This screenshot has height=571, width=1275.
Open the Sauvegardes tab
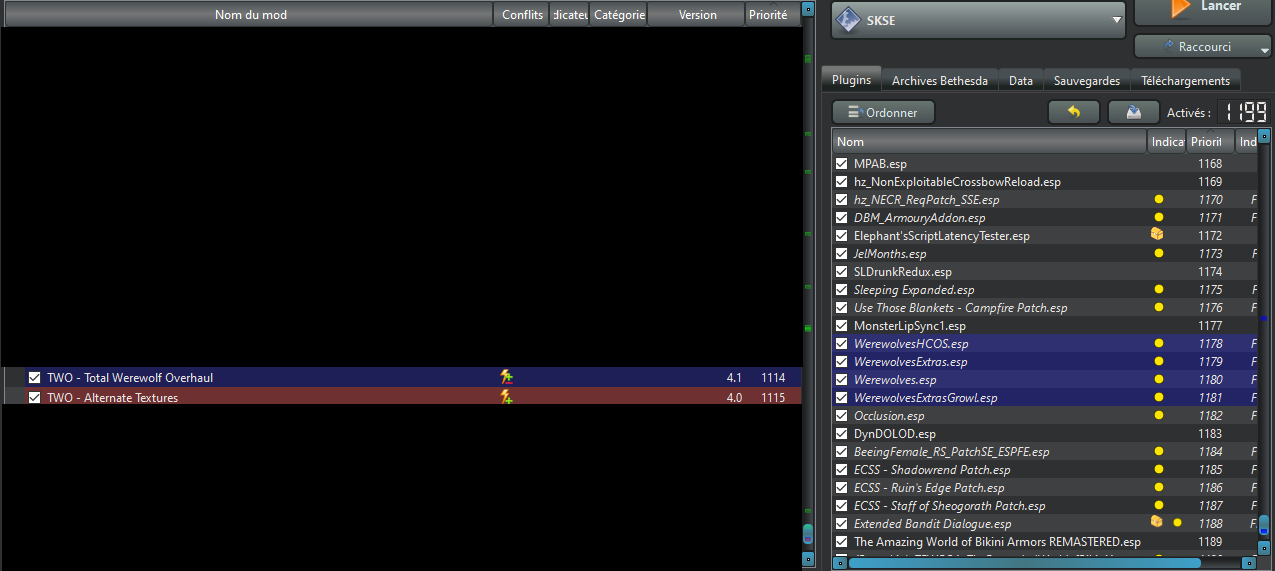click(x=1087, y=81)
